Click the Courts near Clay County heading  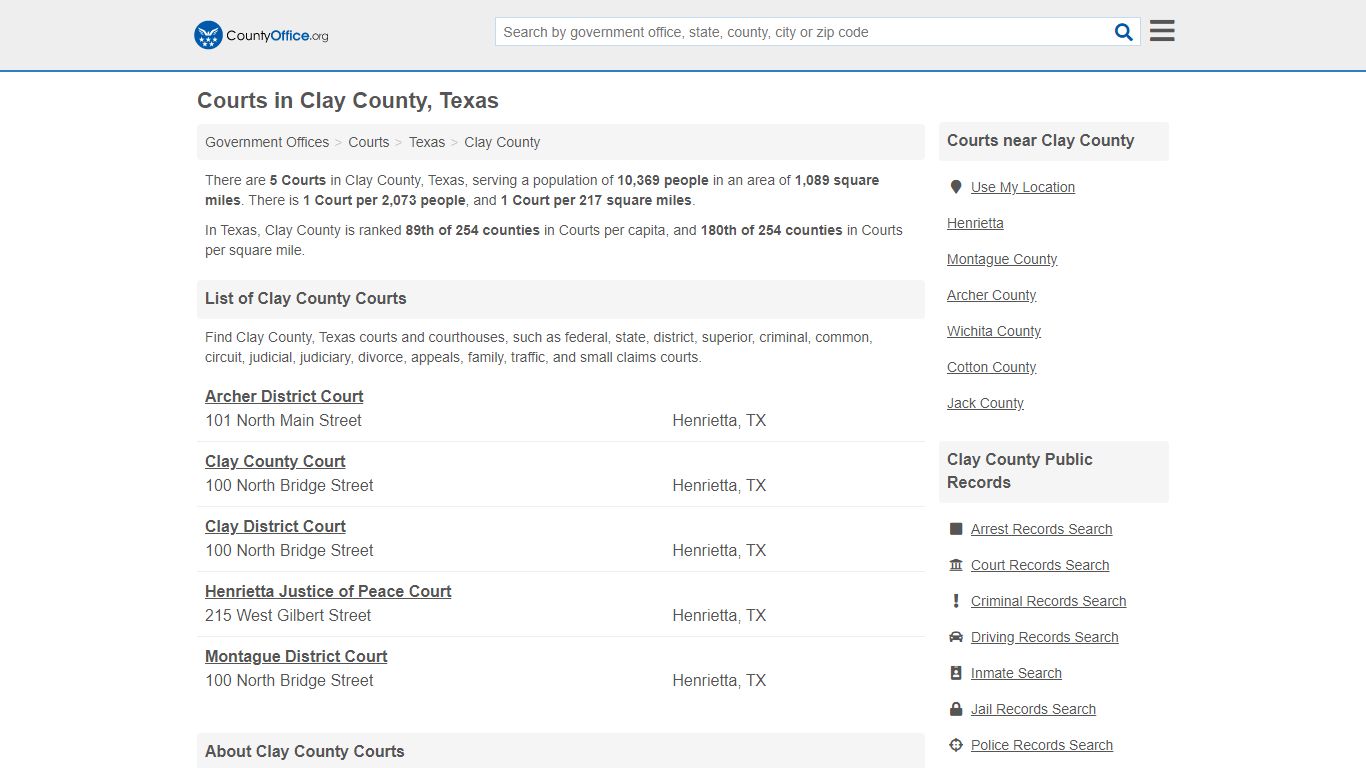1040,140
